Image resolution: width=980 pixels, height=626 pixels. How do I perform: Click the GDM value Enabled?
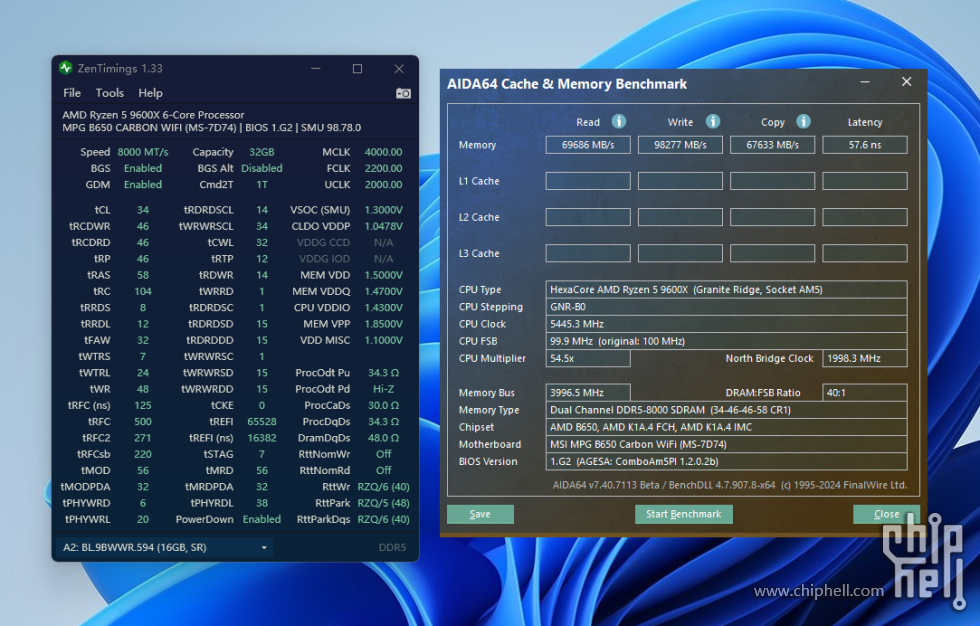coord(142,184)
